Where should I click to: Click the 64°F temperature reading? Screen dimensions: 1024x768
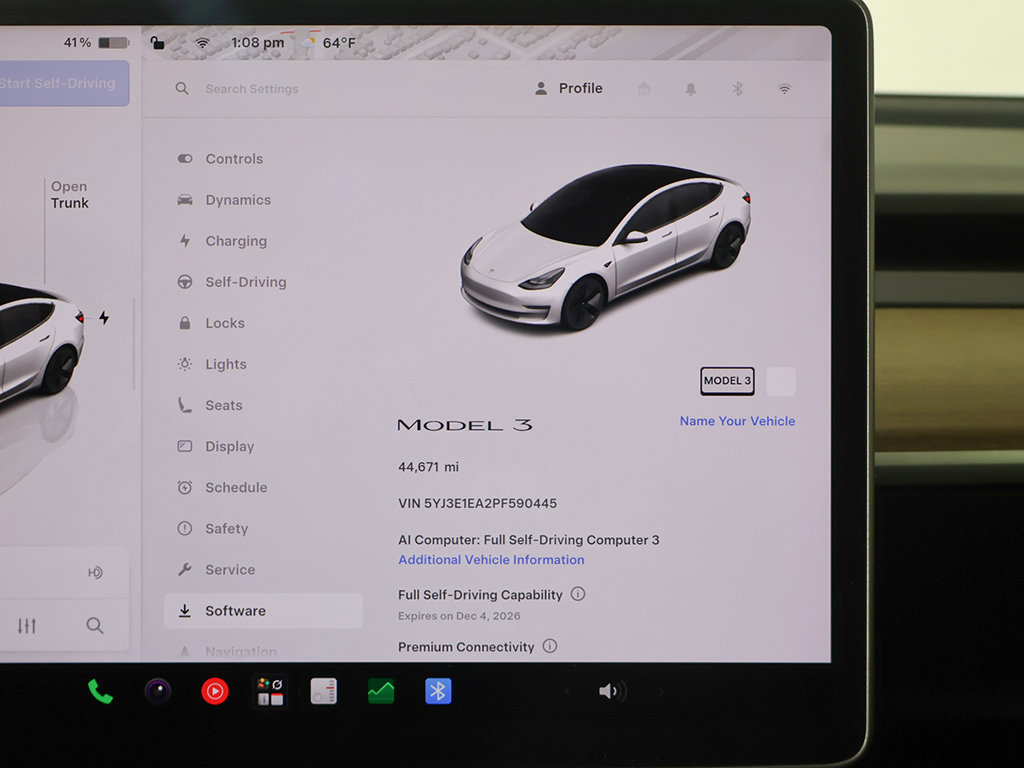point(339,43)
